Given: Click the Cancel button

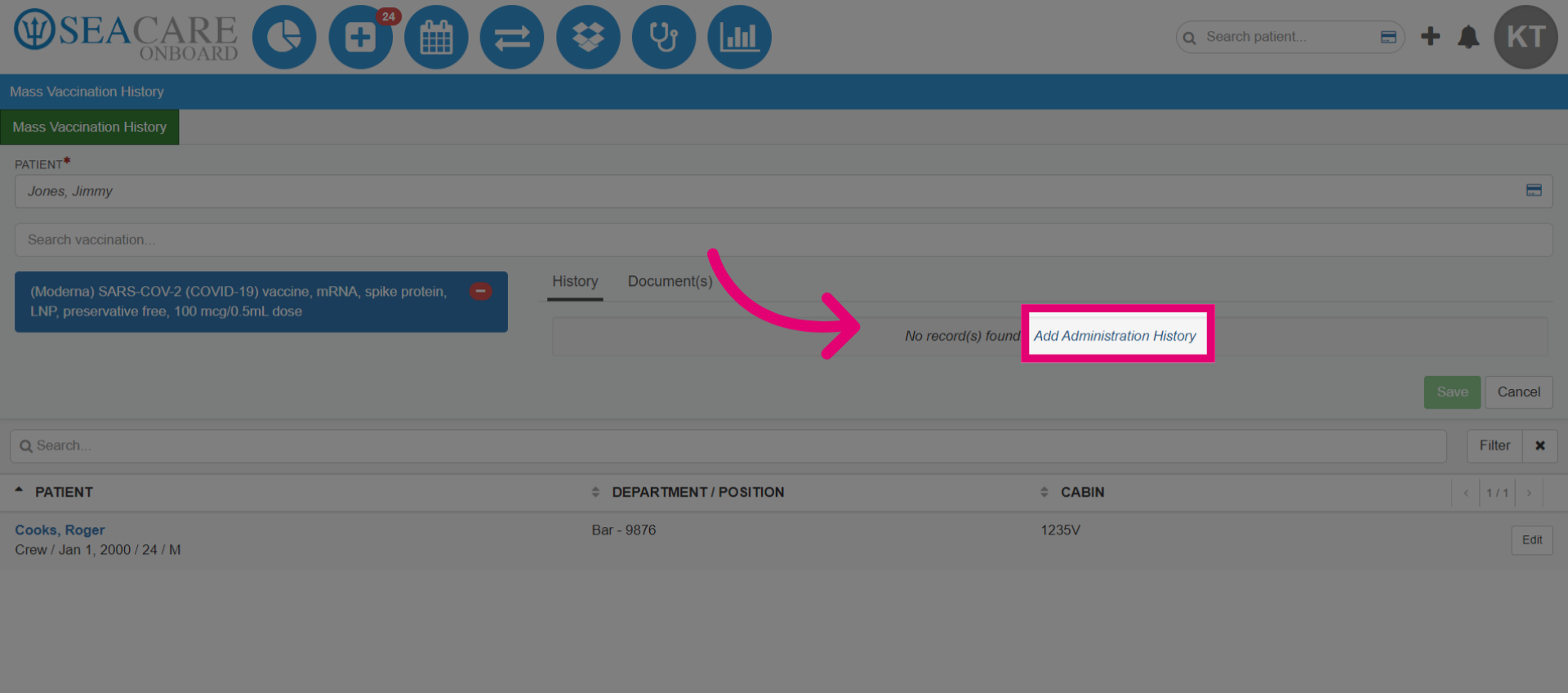Looking at the screenshot, I should pos(1519,392).
